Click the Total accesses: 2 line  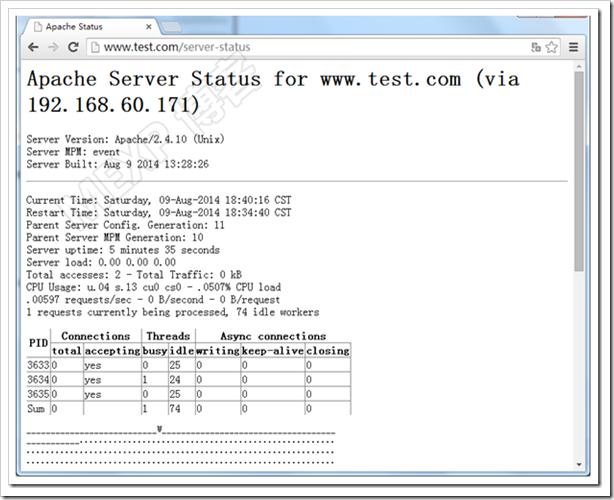click(x=134, y=275)
